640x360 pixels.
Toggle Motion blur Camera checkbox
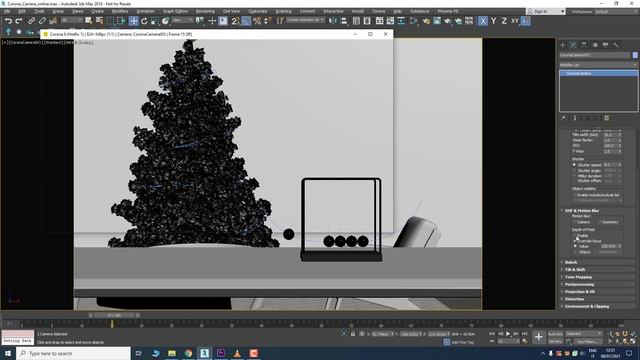575,222
